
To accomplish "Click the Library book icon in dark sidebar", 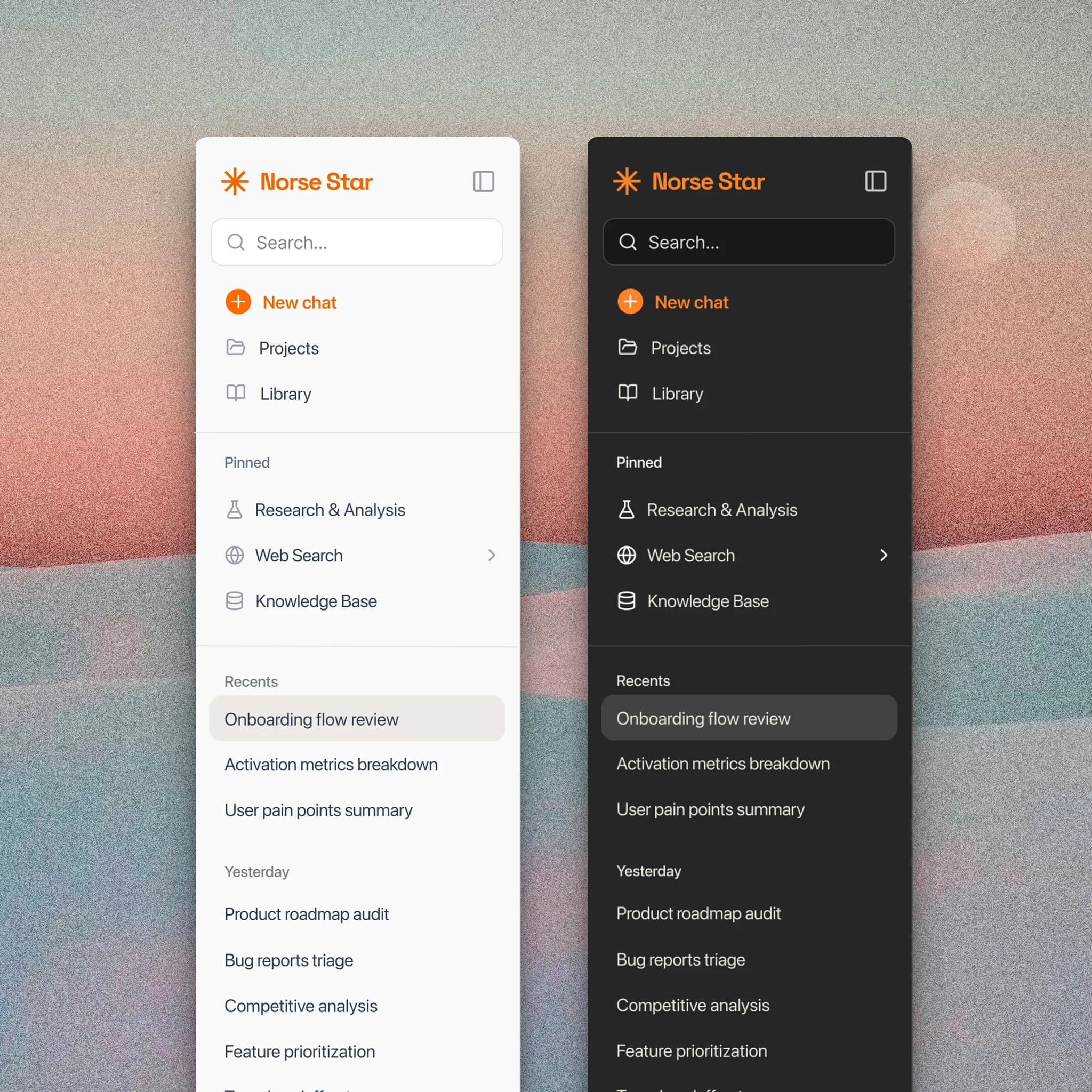I will [x=628, y=392].
